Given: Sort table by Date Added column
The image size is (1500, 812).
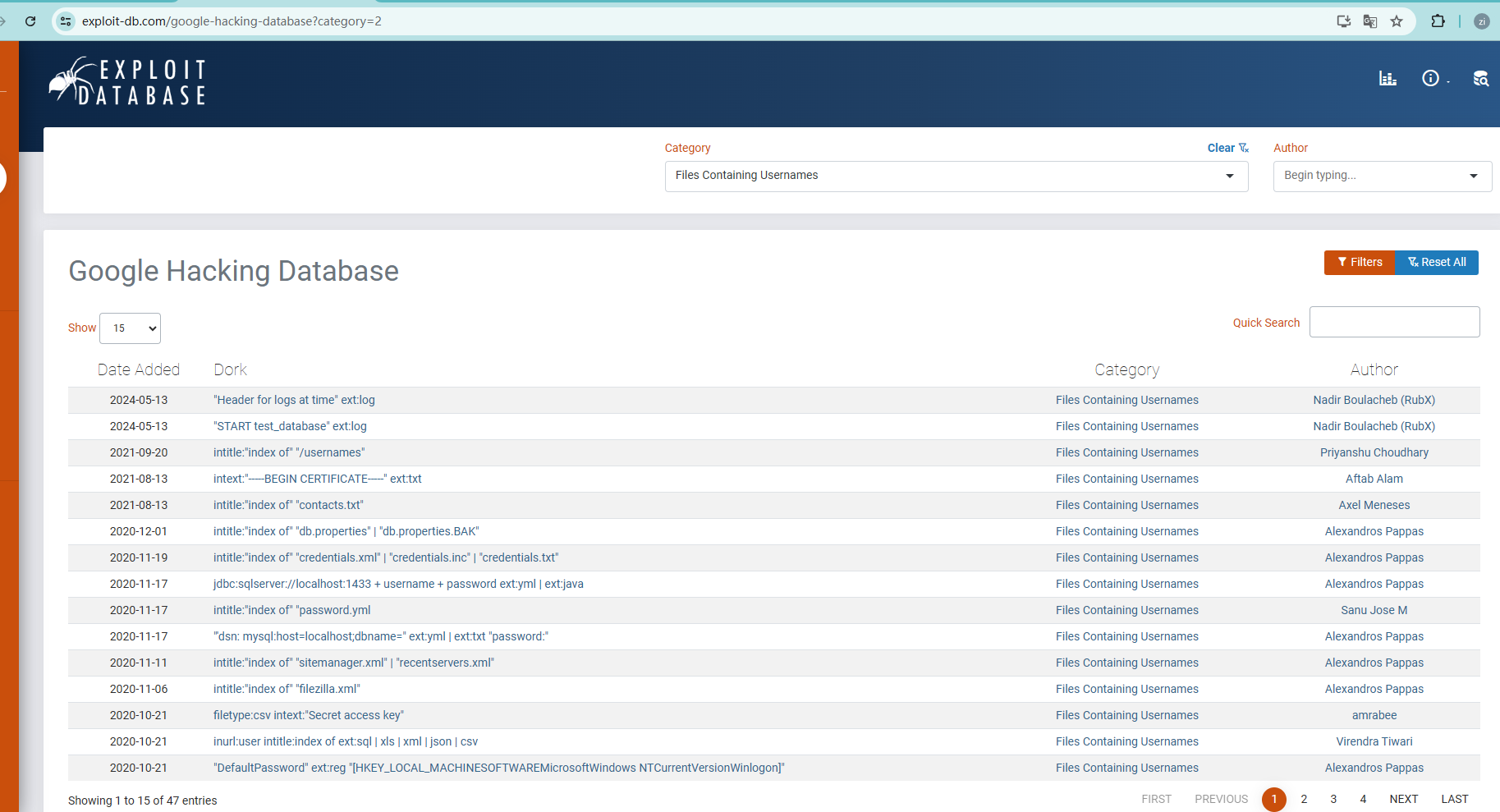Looking at the screenshot, I should pyautogui.click(x=138, y=369).
